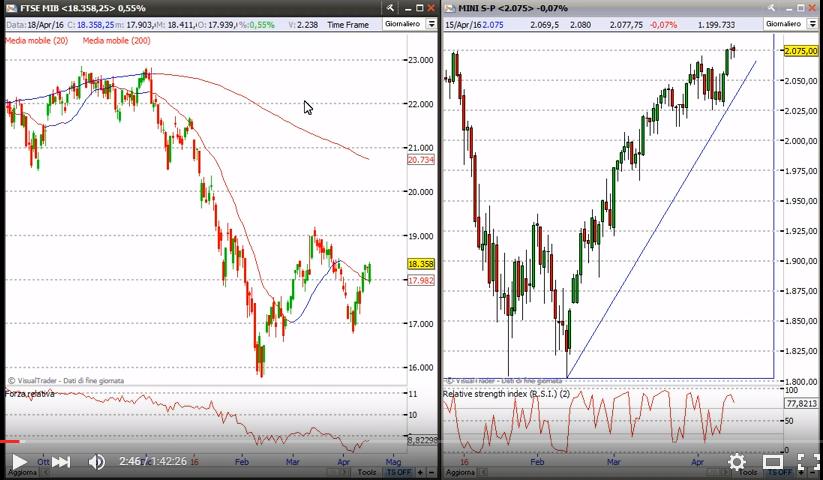Click the 0,55% change value in data bar
Image resolution: width=823 pixels, height=480 pixels.
(x=261, y=25)
